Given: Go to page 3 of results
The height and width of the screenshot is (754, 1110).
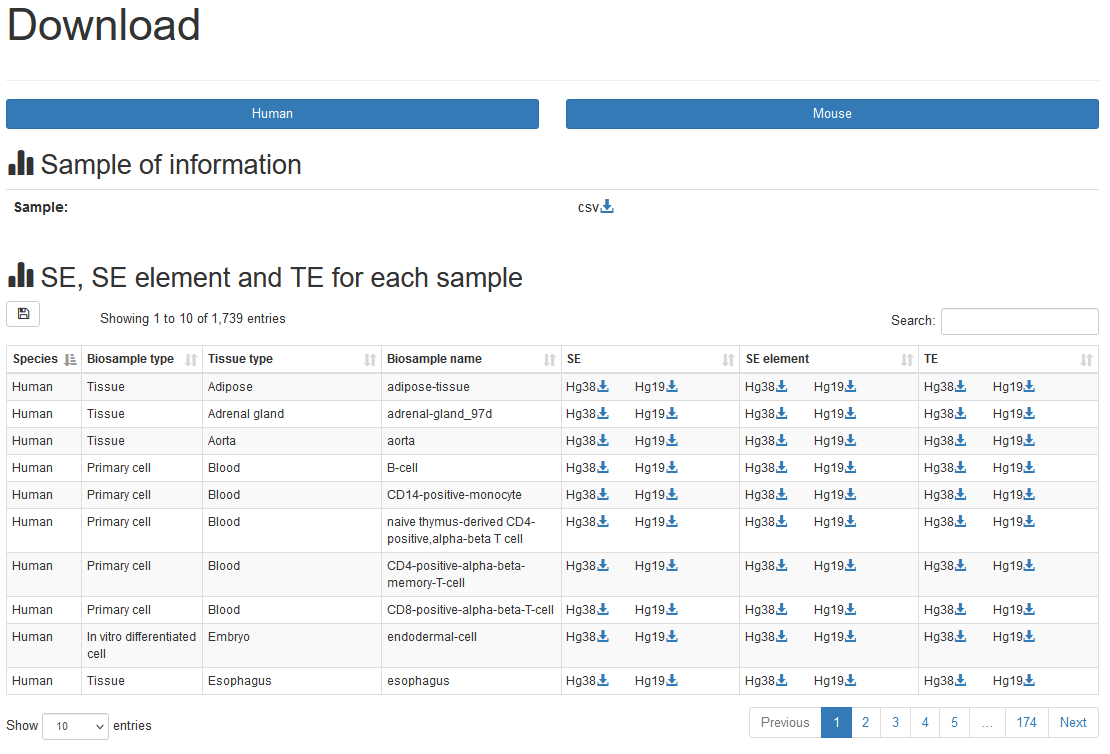Looking at the screenshot, I should (895, 723).
